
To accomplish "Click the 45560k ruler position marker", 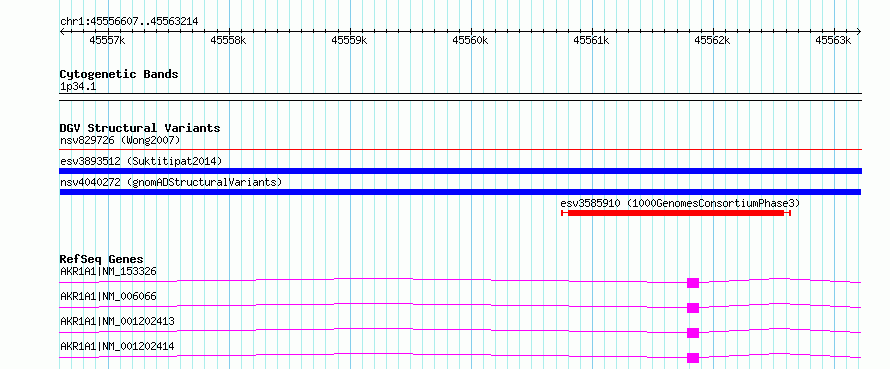I will pos(470,40).
